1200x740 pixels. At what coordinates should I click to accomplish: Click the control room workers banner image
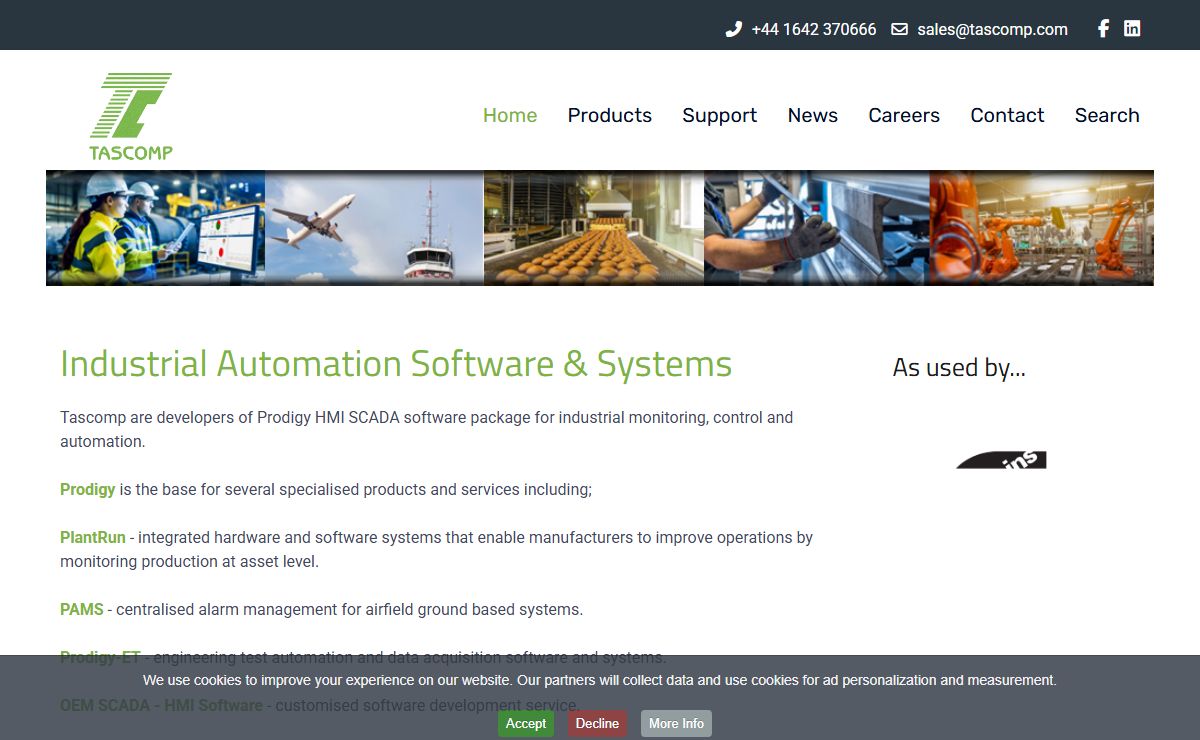156,228
